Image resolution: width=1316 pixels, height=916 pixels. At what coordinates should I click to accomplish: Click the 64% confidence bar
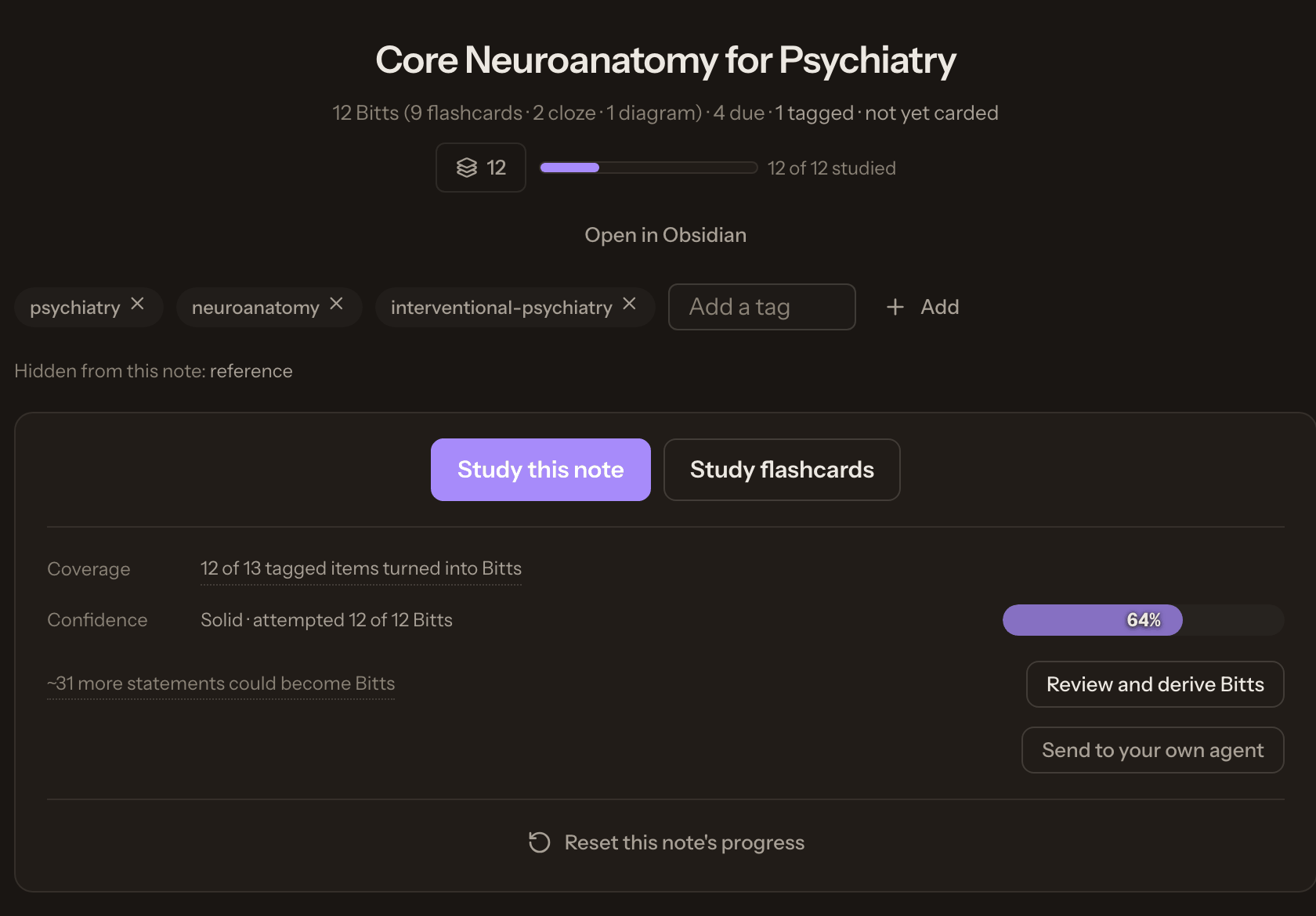tap(1143, 620)
